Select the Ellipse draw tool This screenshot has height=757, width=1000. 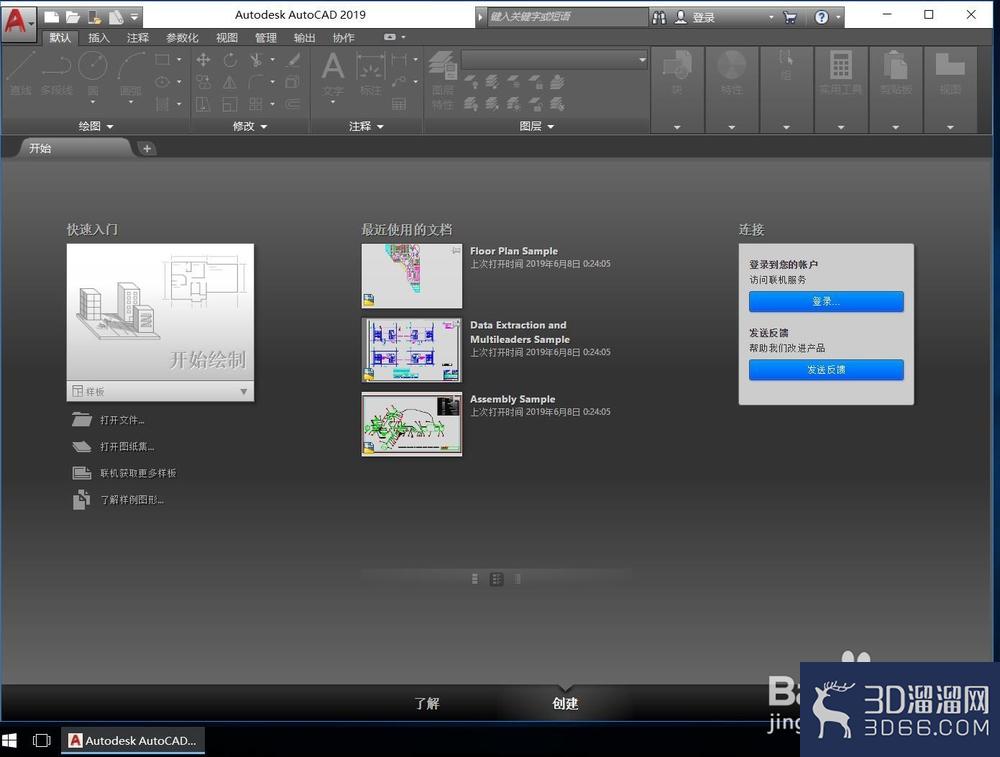coord(163,82)
